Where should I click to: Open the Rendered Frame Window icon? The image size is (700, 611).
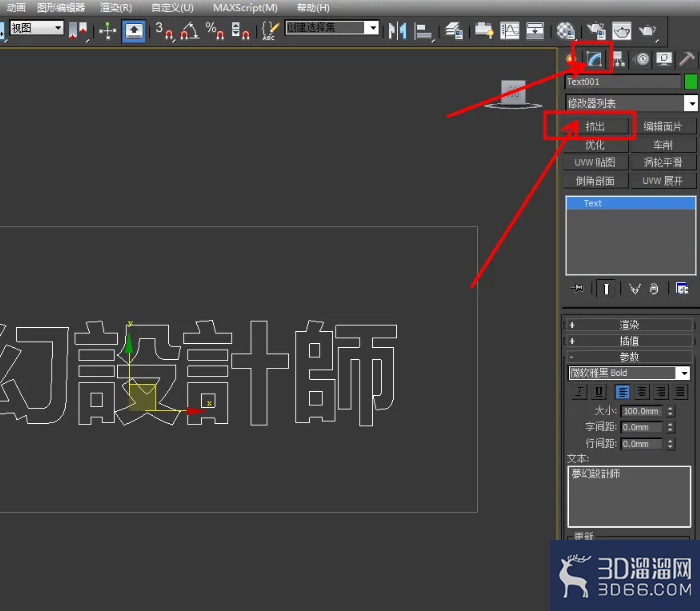(x=621, y=30)
